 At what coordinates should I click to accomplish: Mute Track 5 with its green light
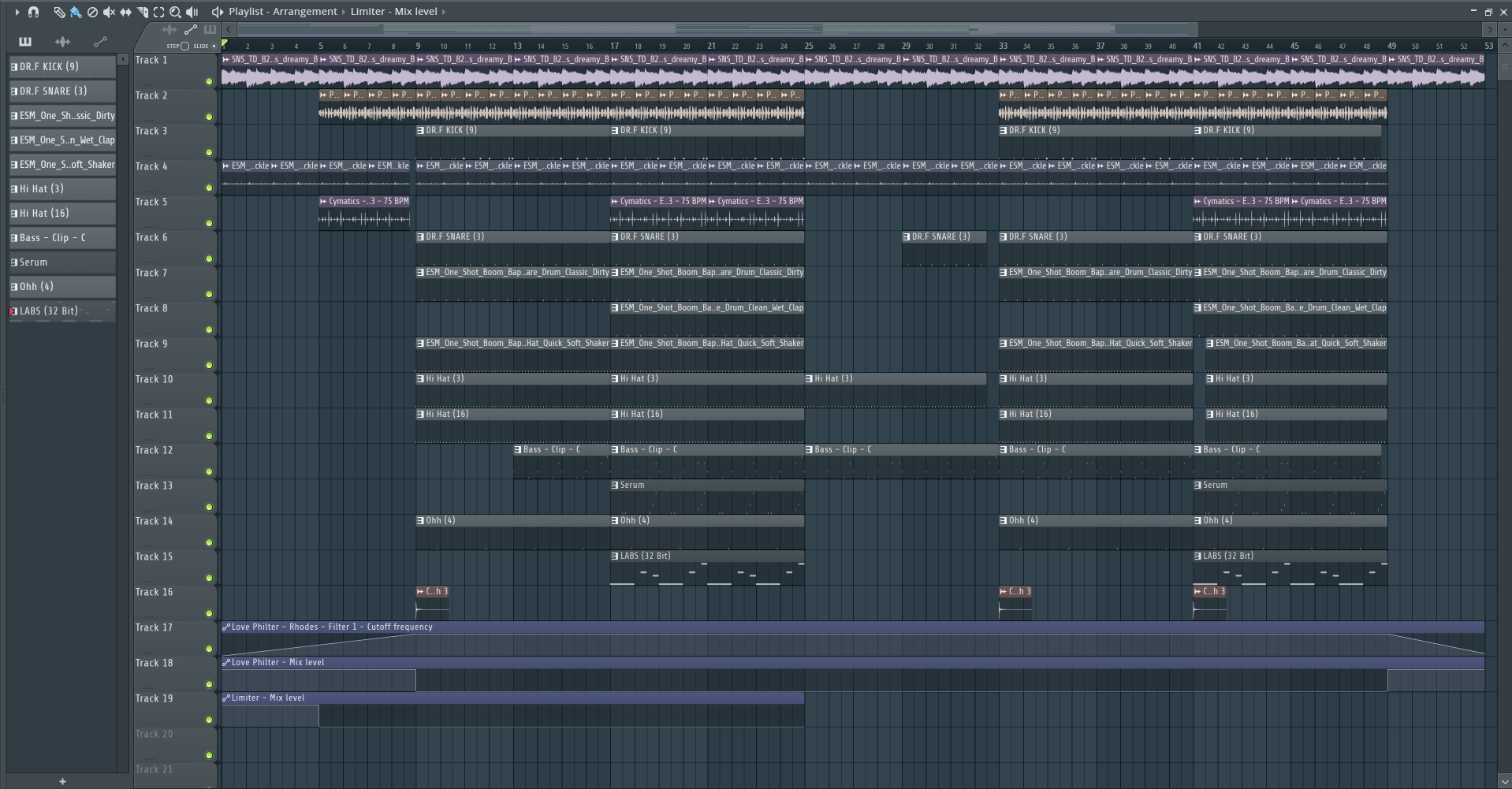[x=209, y=223]
